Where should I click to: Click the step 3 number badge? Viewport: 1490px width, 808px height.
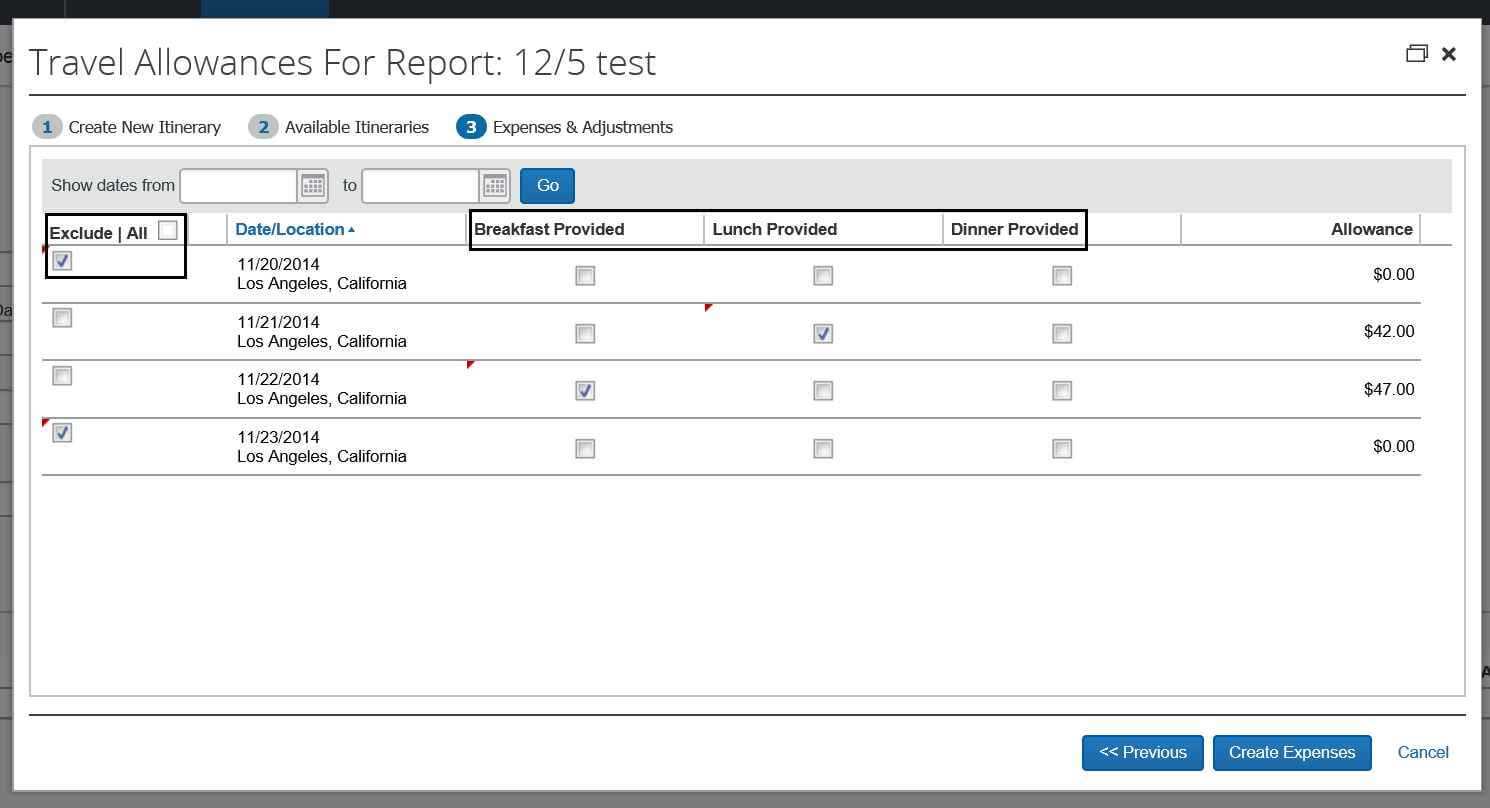click(471, 127)
